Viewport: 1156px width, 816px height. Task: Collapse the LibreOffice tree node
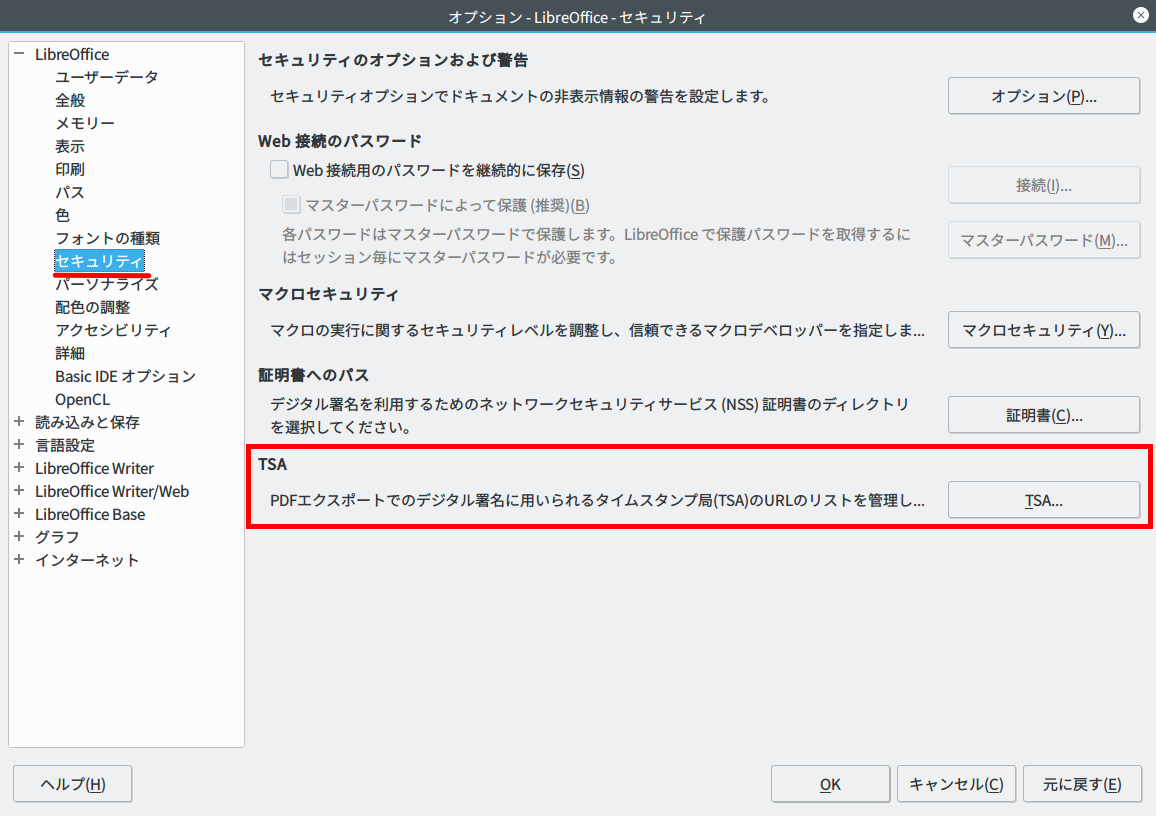coord(19,54)
